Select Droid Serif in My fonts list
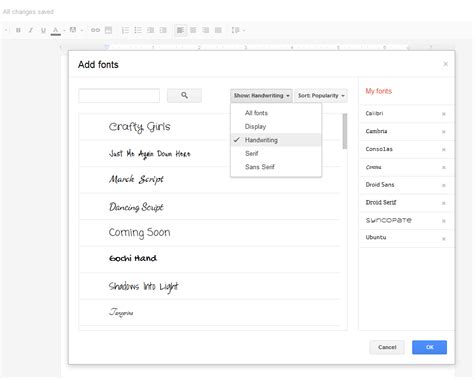This screenshot has width=474, height=379. pos(381,202)
